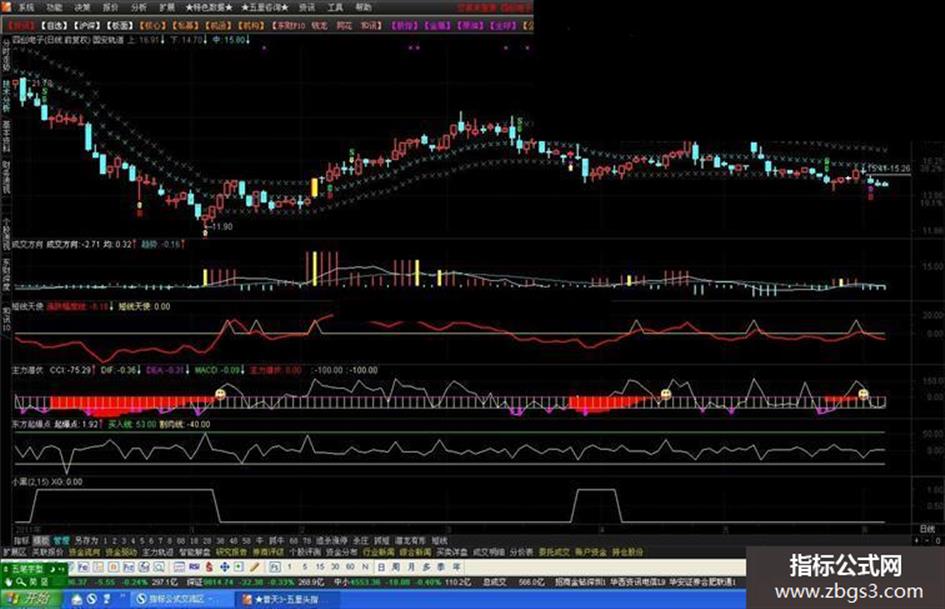
Task: Select the 15-minute period toolbar button
Action: click(319, 567)
